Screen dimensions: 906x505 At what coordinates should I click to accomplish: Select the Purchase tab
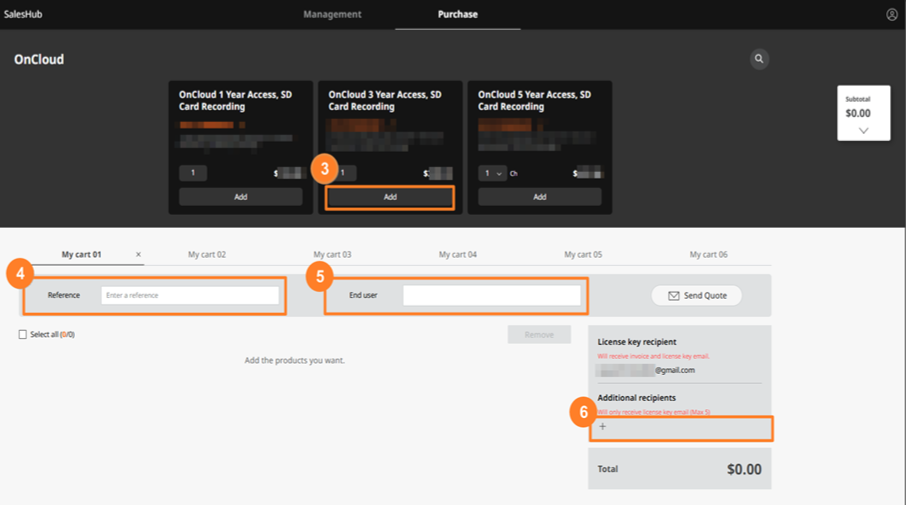(x=458, y=14)
